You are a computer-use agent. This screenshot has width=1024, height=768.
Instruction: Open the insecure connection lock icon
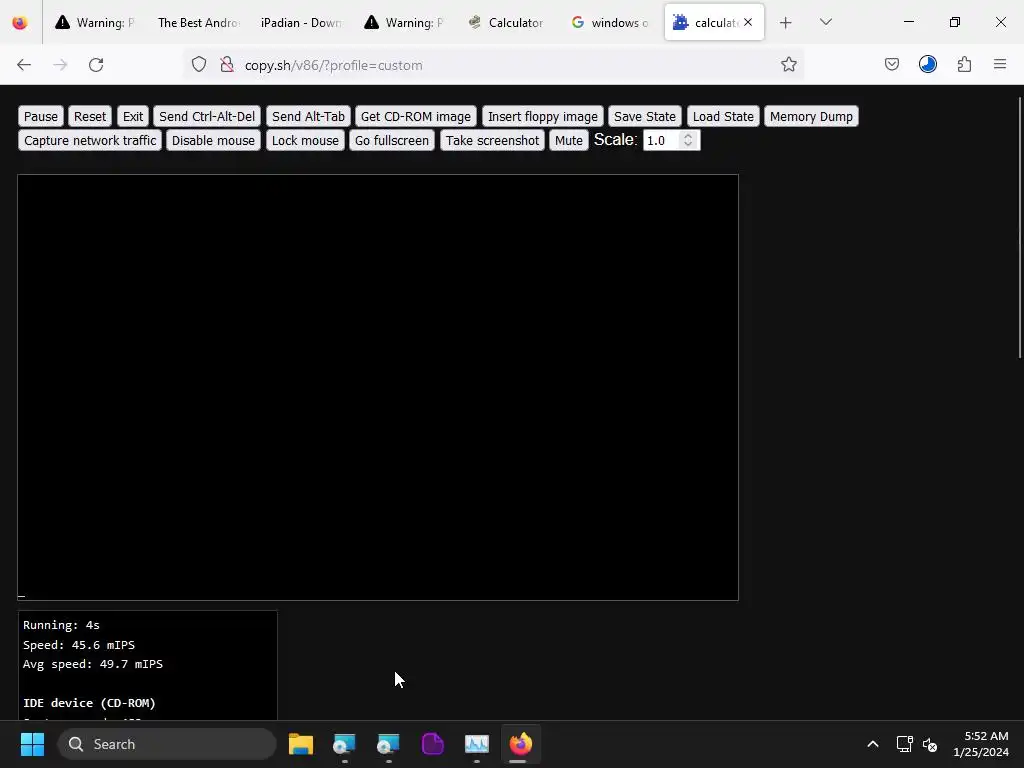(227, 65)
